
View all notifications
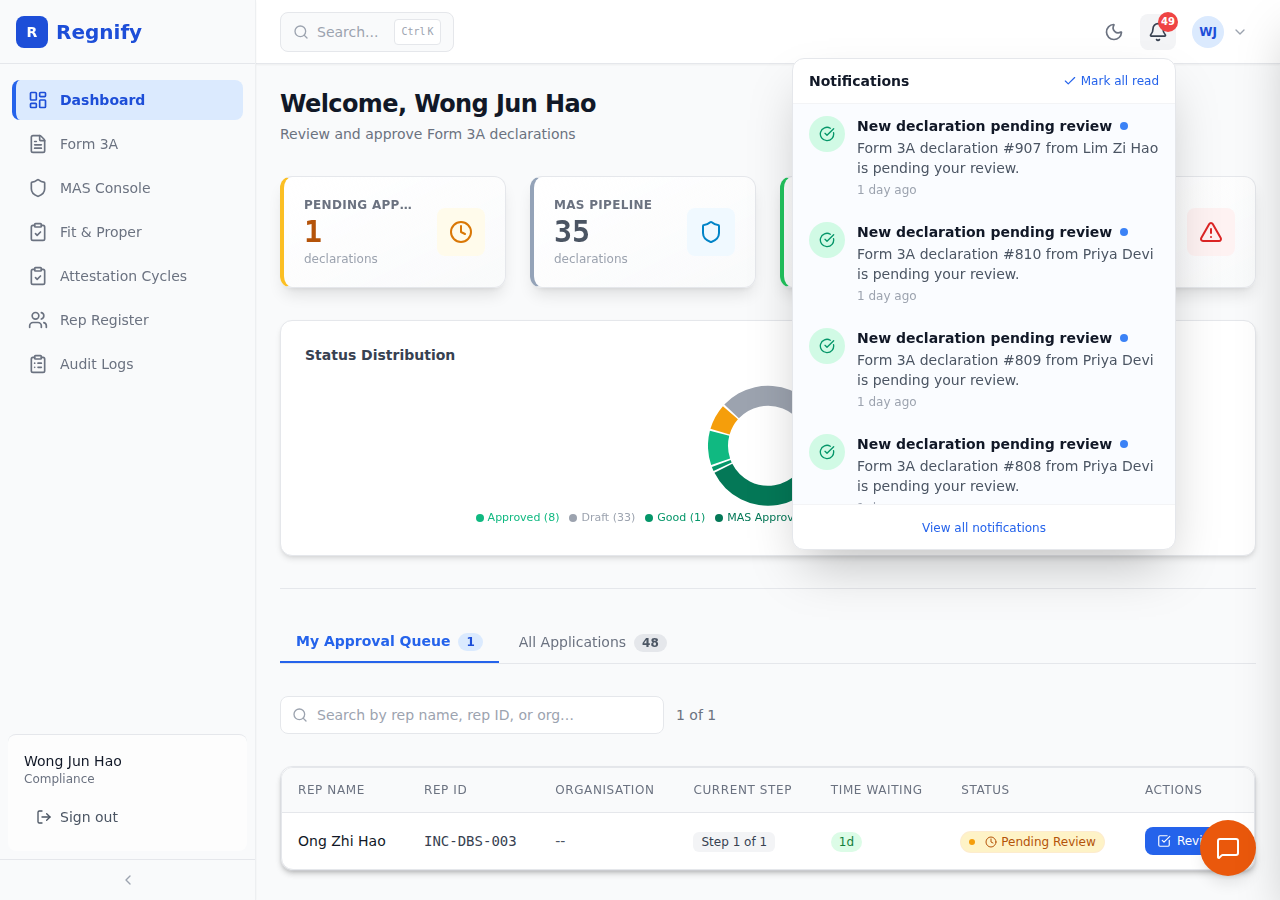point(984,528)
